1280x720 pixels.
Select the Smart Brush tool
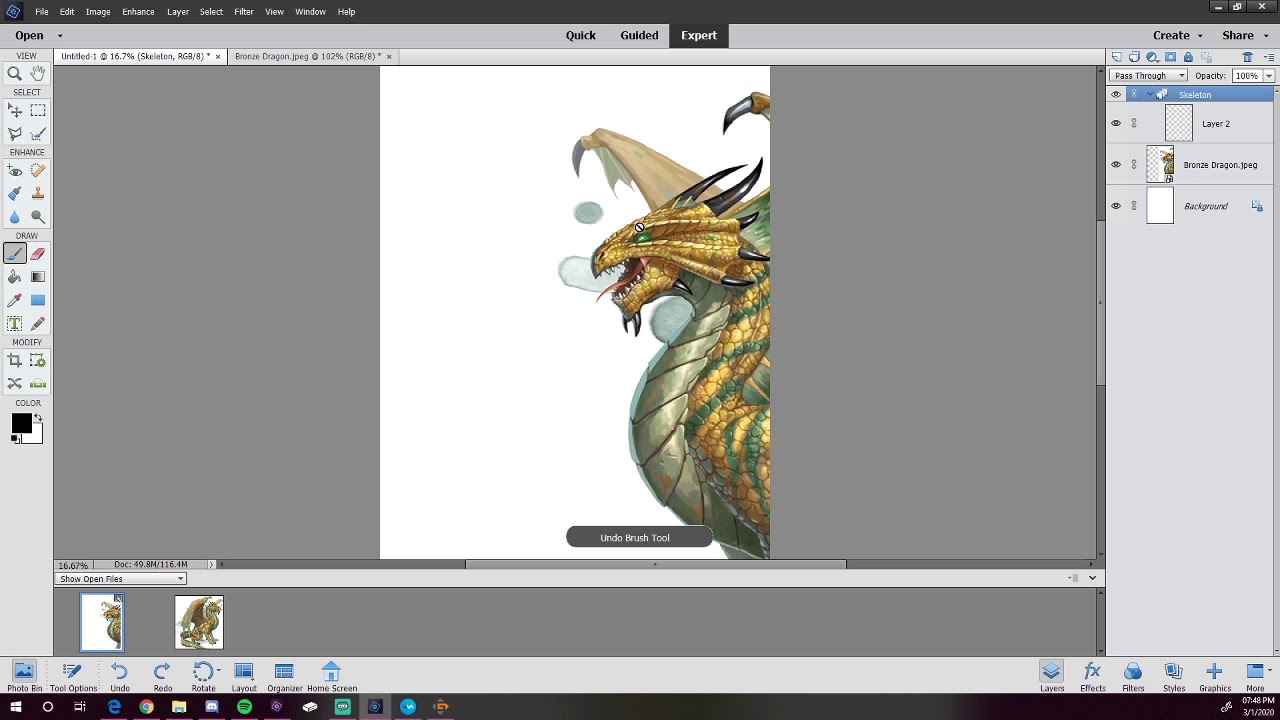15,194
